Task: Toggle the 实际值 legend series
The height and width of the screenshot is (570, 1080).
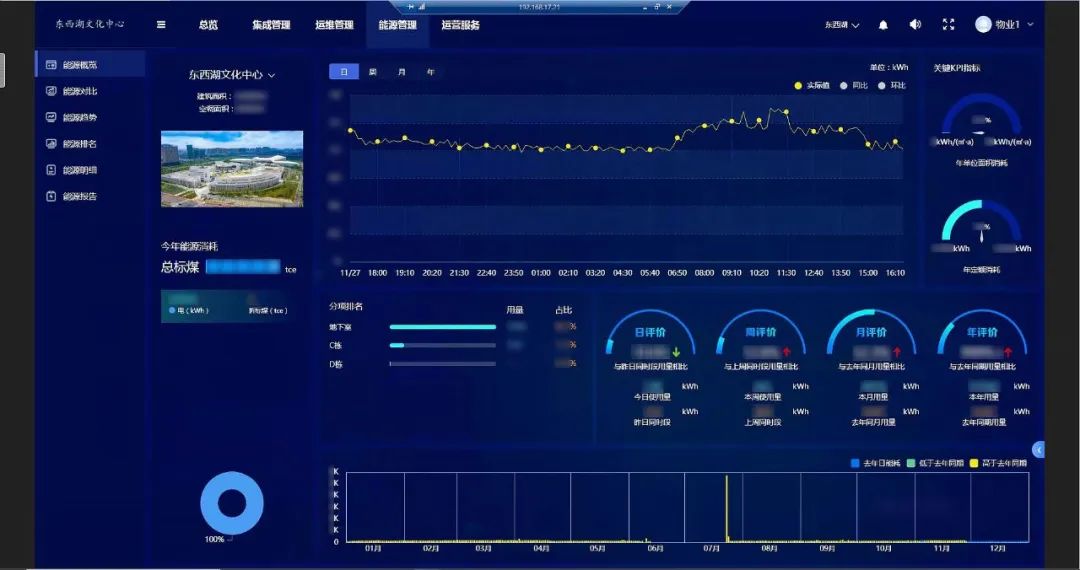Action: [798, 86]
